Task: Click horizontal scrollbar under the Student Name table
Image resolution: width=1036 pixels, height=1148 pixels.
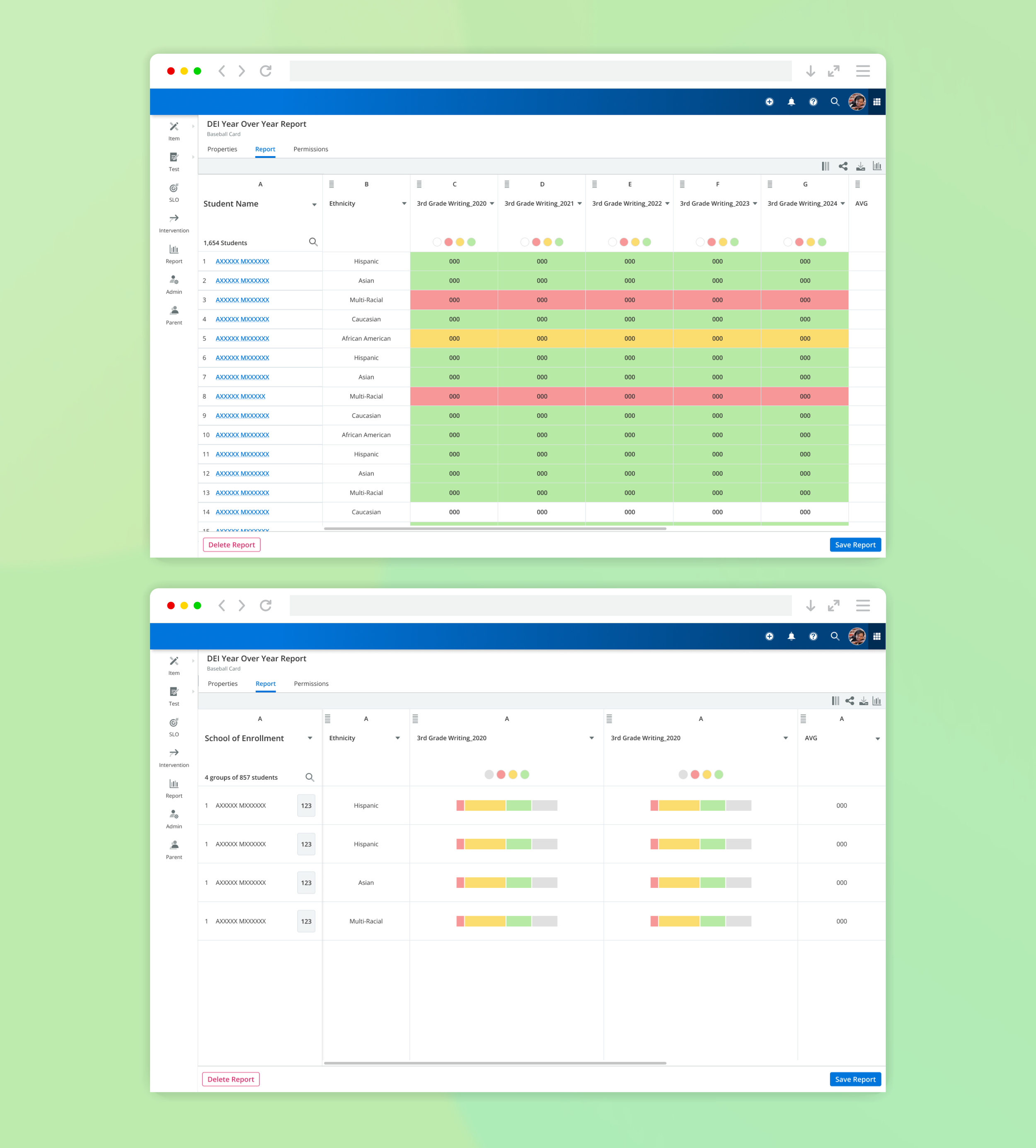Action: click(x=495, y=529)
